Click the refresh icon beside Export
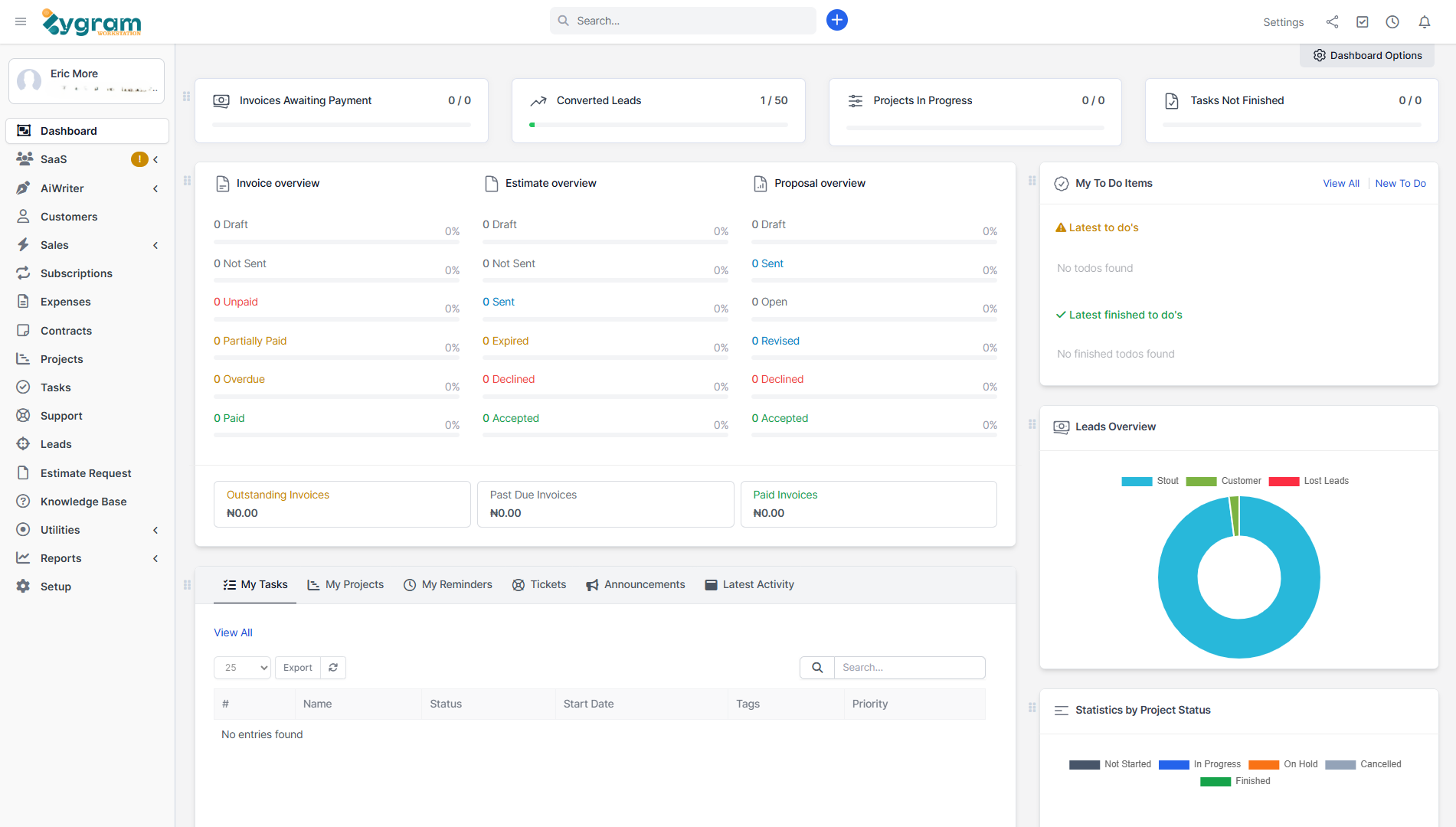 pos(333,668)
